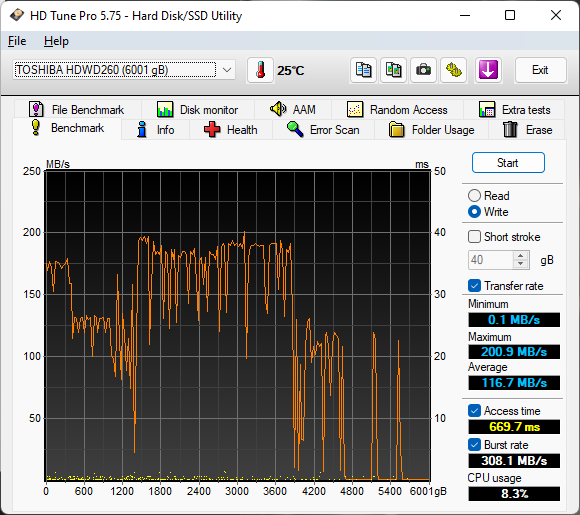Screen dimensions: 580x515
Task: Click the short stroke gB input field
Action: coord(490,260)
